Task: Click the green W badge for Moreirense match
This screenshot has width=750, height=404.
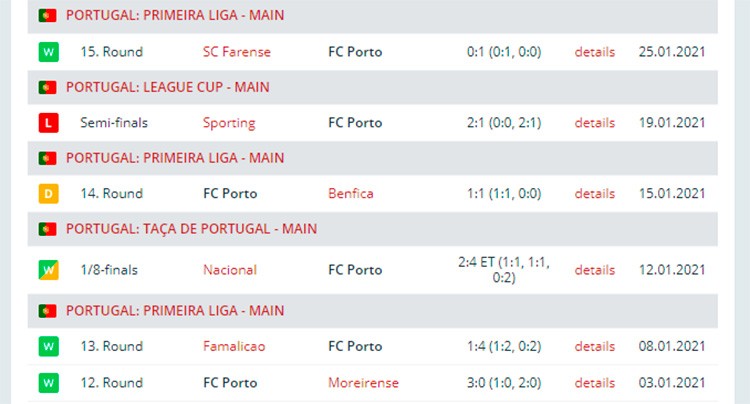Action: 48,382
